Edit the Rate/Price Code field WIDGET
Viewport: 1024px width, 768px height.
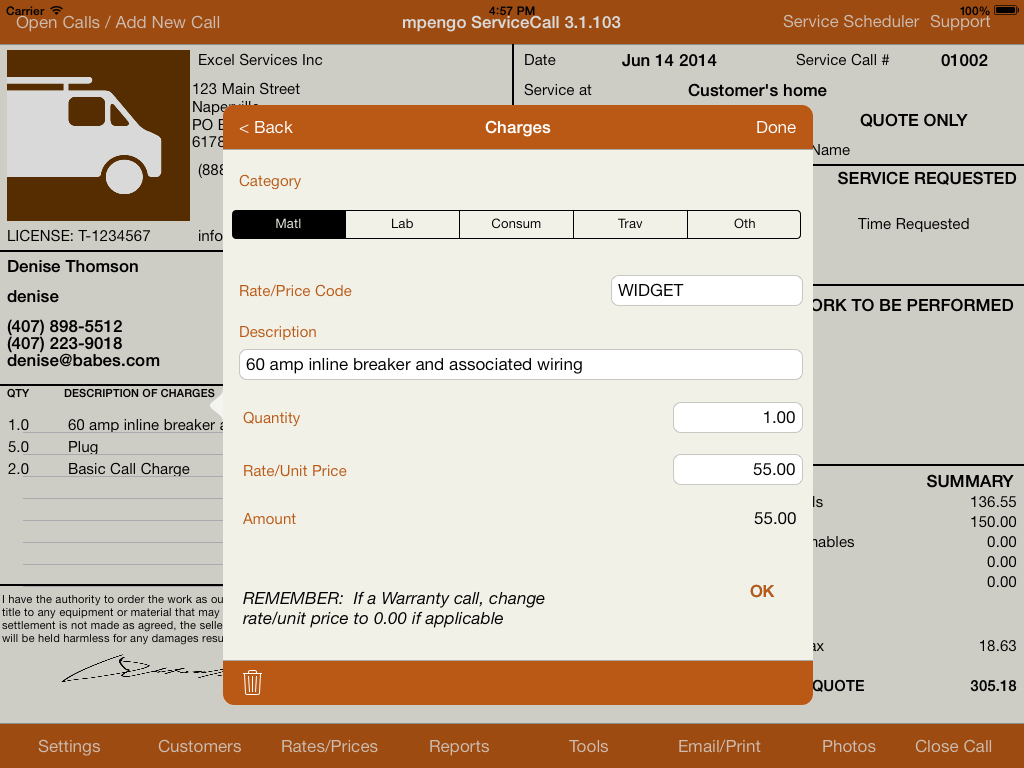pyautogui.click(x=706, y=291)
